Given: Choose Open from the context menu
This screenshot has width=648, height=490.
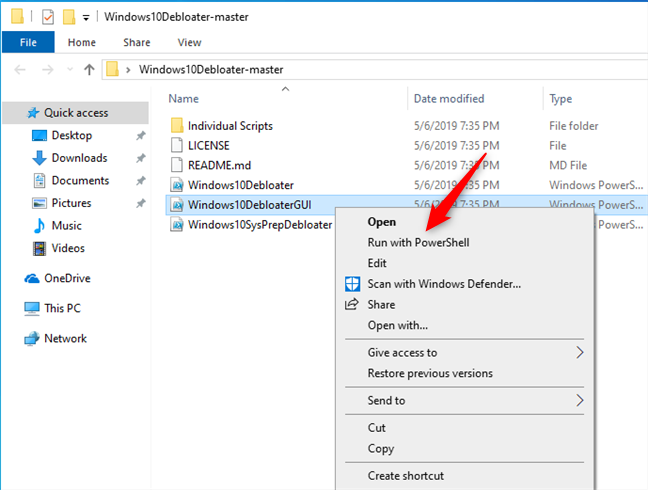Looking at the screenshot, I should click(x=382, y=222).
